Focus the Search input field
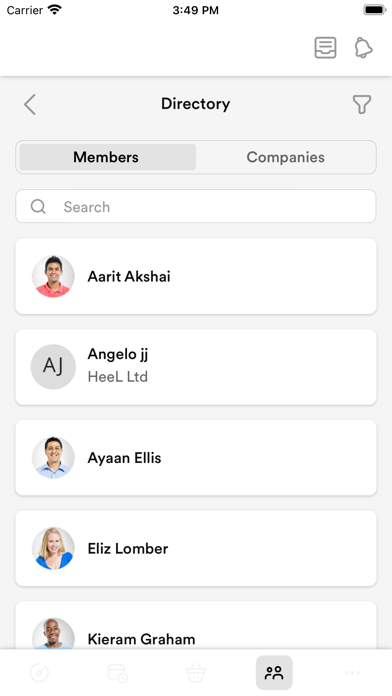Viewport: 392px width, 696px height. tap(196, 206)
